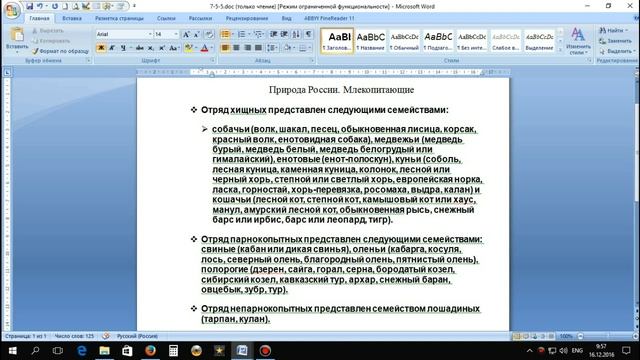Apply the Обычный normal style
This screenshot has width=640, height=360.
click(404, 41)
